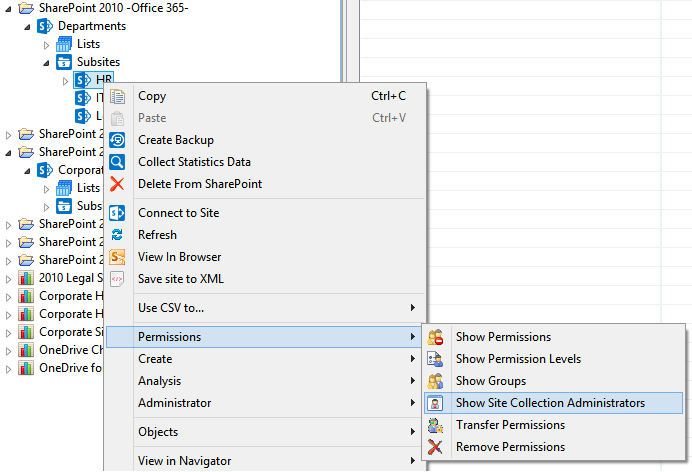692x472 pixels.
Task: Open the View in Navigator submenu
Action: (x=265, y=461)
